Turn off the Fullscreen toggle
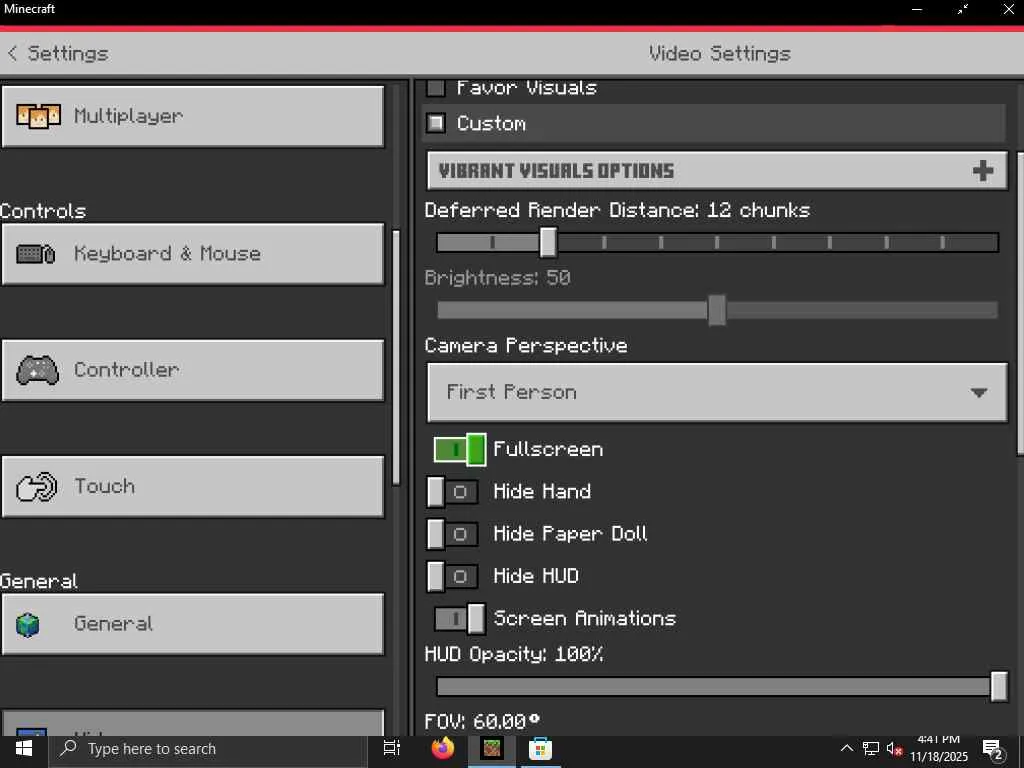1024x768 pixels. click(x=460, y=449)
